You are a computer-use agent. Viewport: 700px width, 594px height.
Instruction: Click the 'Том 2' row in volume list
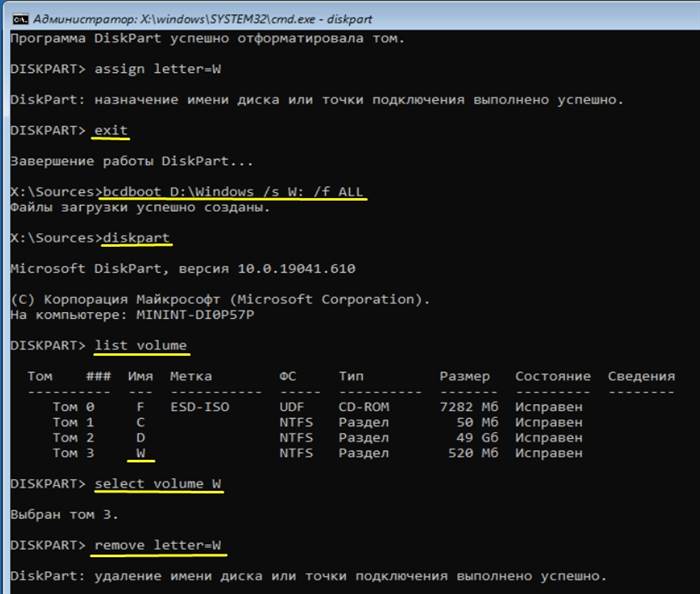pos(317,438)
